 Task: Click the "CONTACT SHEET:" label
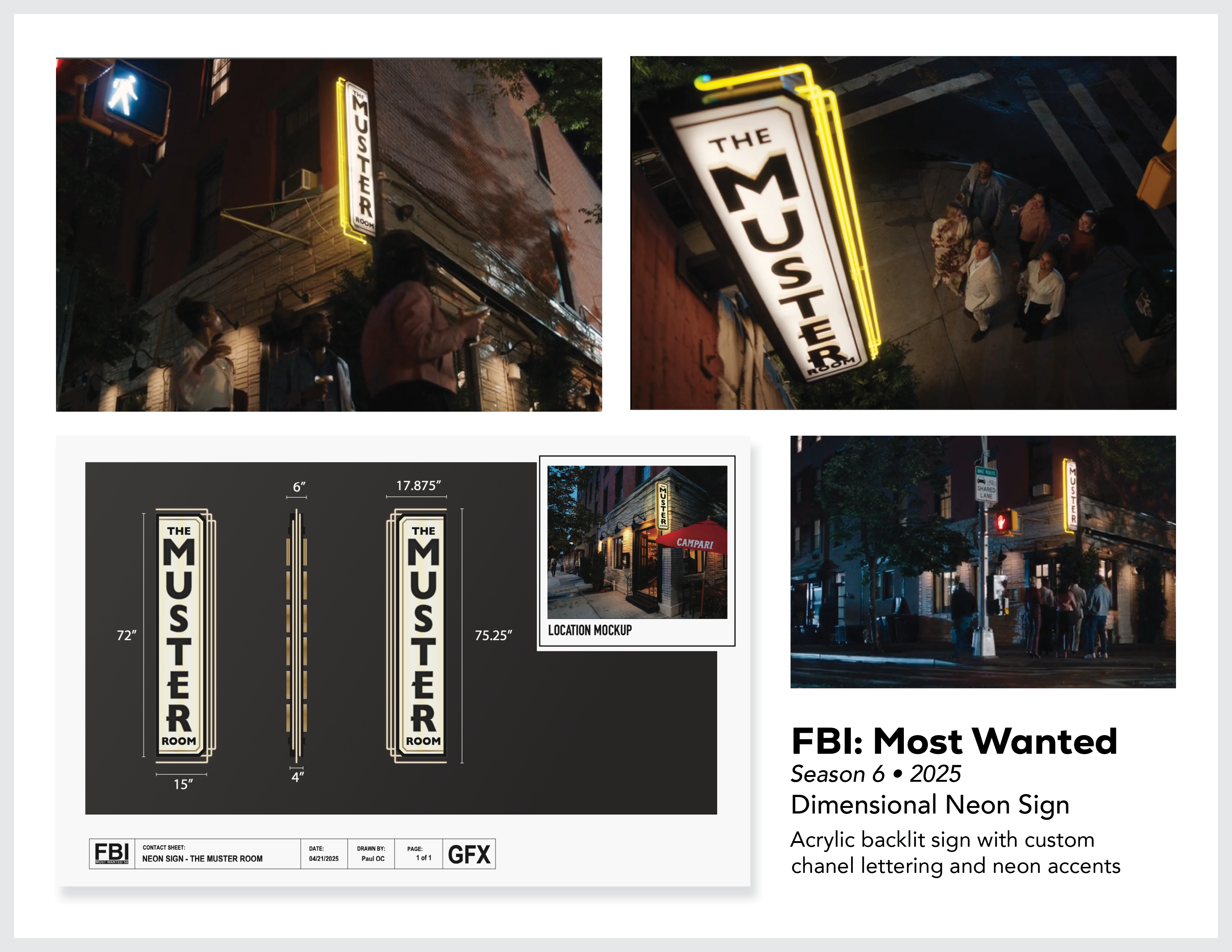[164, 847]
